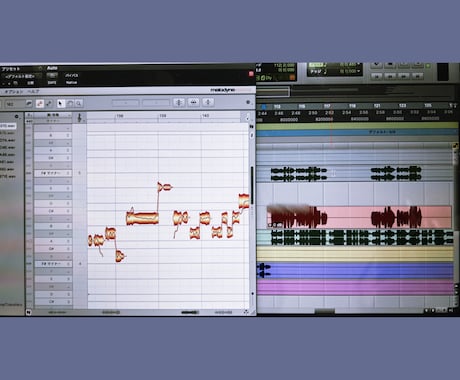Click the 2:50 mark on Pro Tools time ruler
460x380 pixels.
coord(313,113)
